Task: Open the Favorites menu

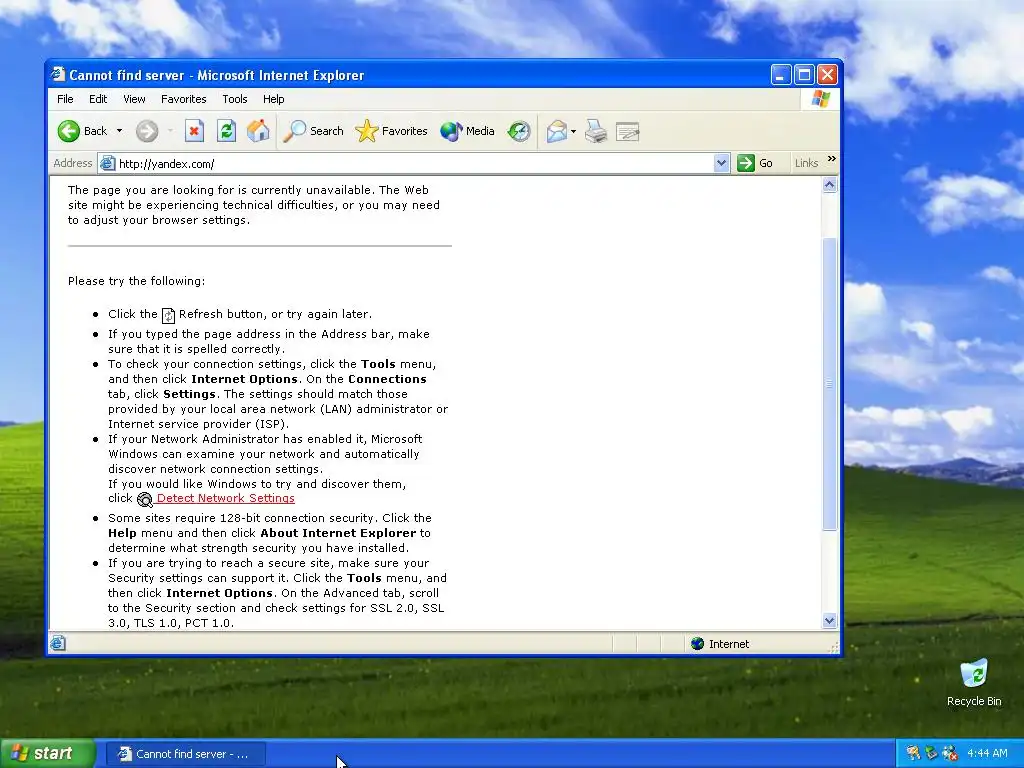Action: click(184, 99)
